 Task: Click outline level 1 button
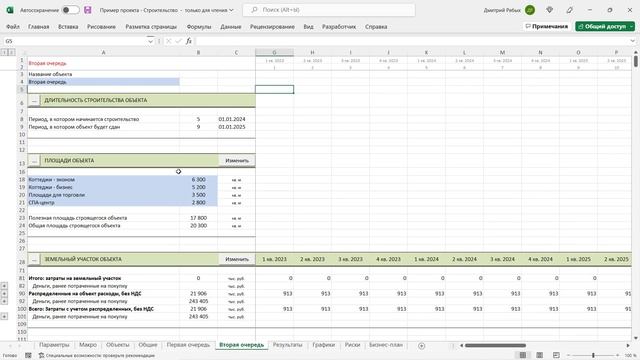tap(4, 52)
